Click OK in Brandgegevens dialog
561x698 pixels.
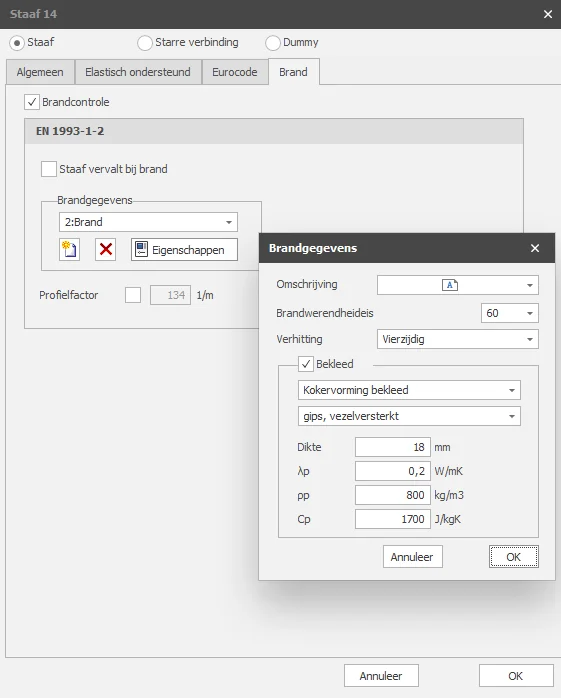pos(514,557)
